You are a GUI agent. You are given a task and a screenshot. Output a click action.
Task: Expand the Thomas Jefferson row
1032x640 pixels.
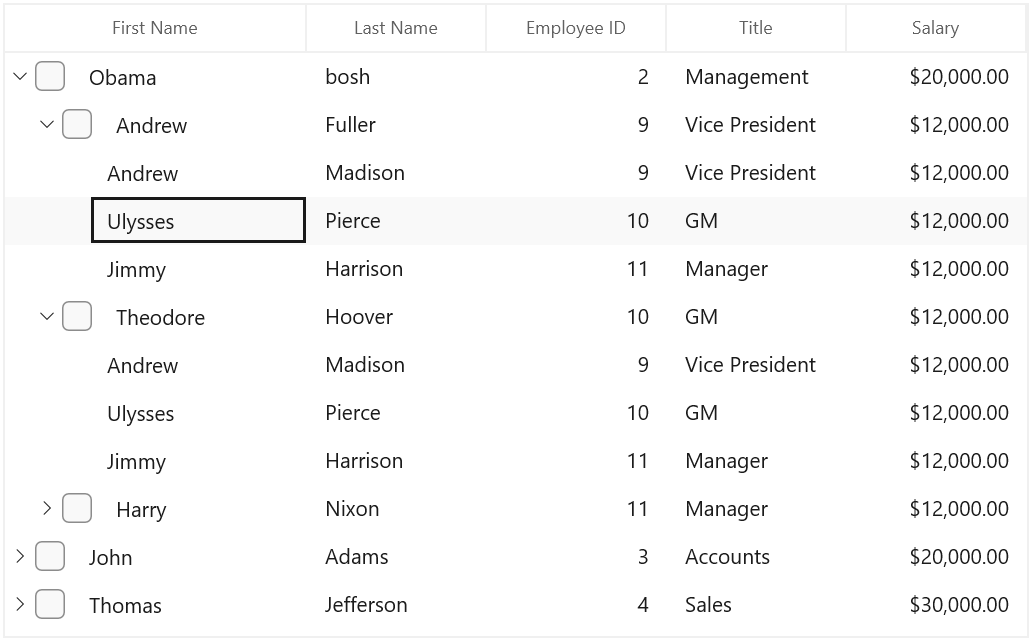pos(20,604)
